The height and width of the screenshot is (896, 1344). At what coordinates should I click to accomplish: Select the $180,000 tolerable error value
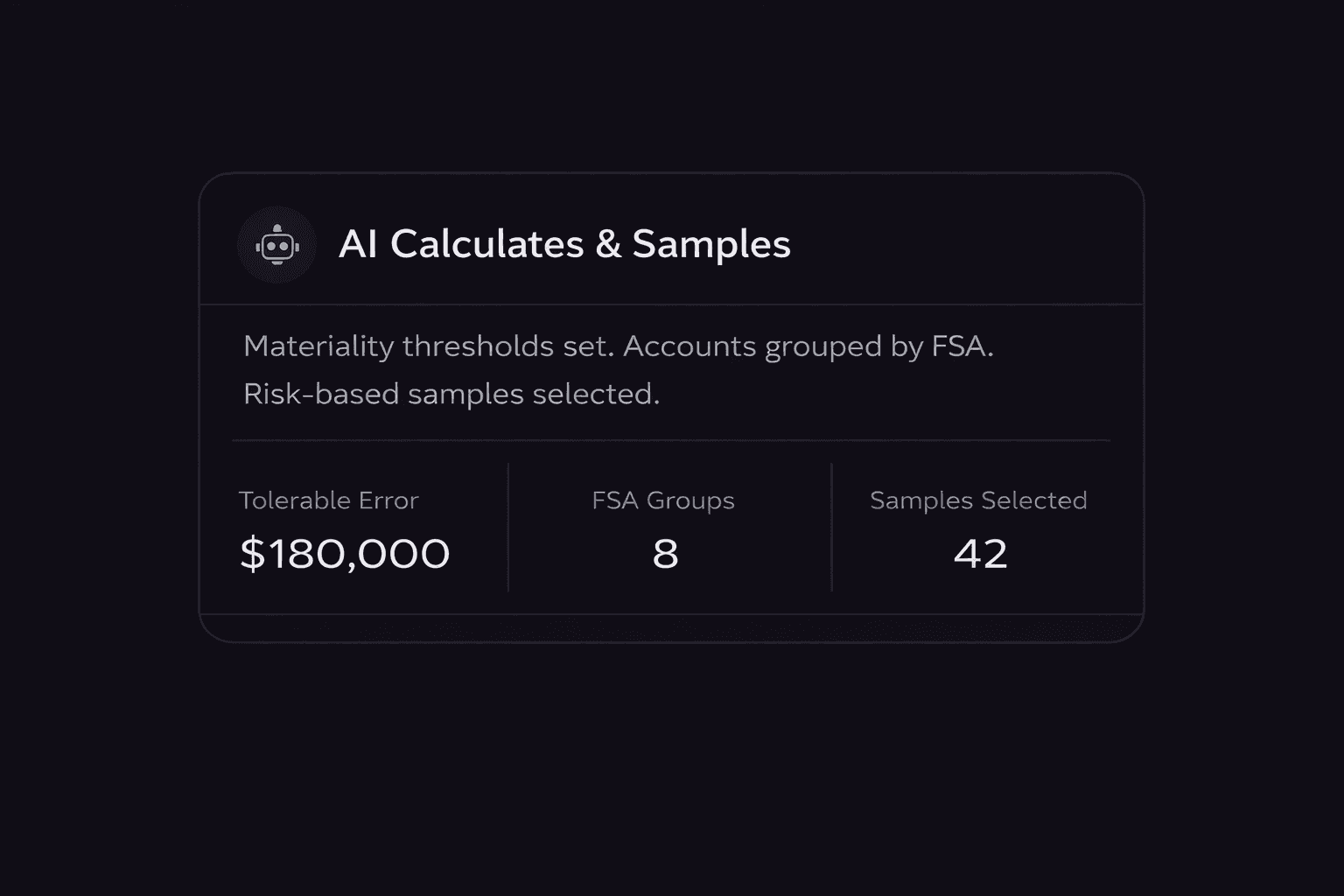pyautogui.click(x=345, y=554)
